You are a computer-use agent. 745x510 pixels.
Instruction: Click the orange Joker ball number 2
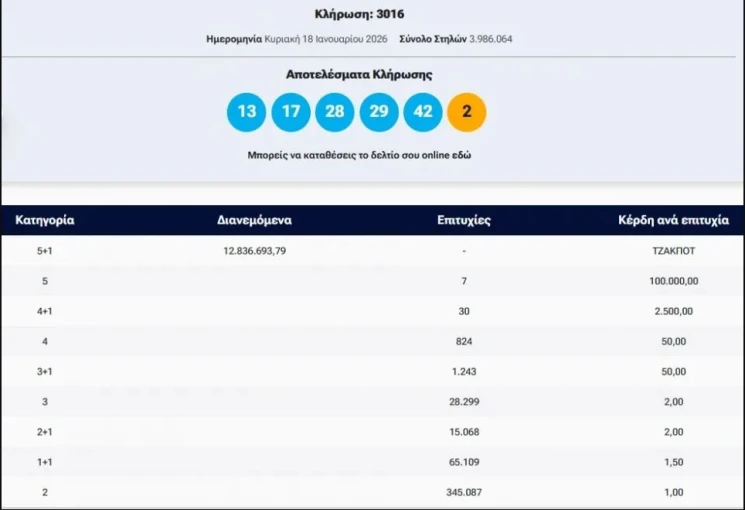click(x=467, y=111)
